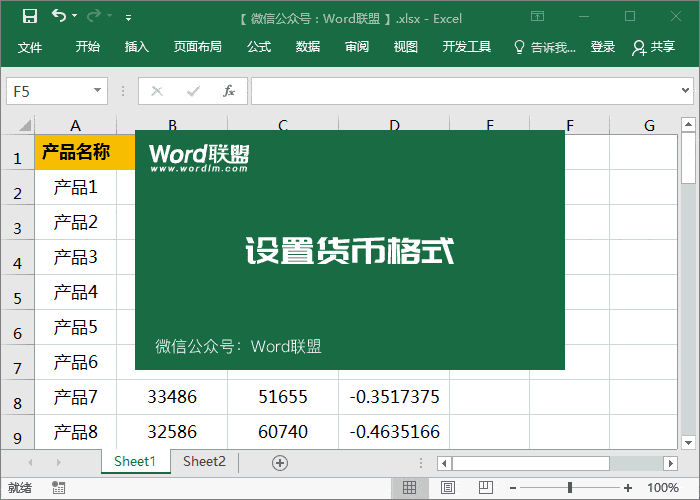This screenshot has width=700, height=500.
Task: Select row 5 header
Action: point(17,292)
